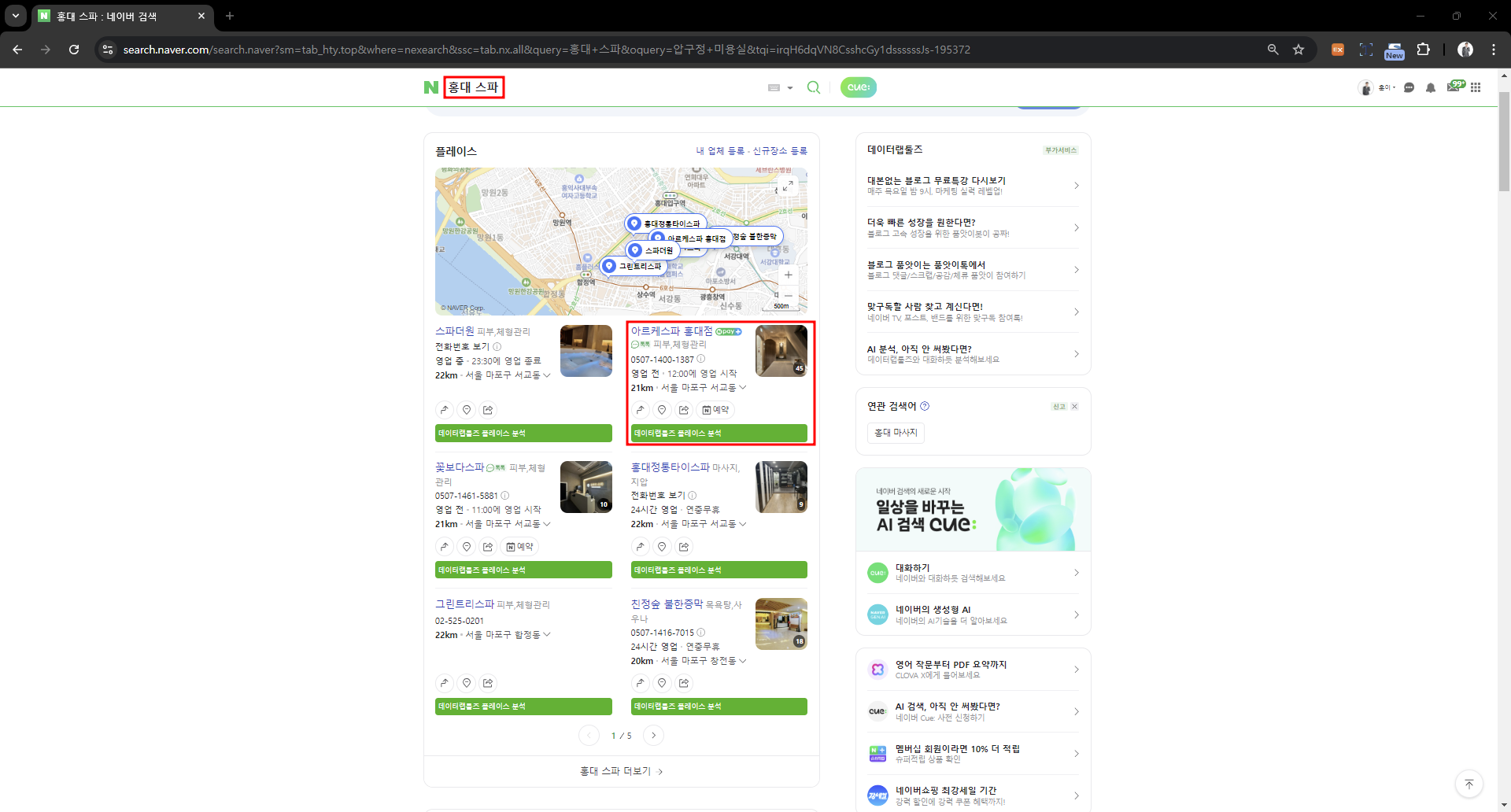
Task: Open the extension with the New badge
Action: [x=1395, y=50]
